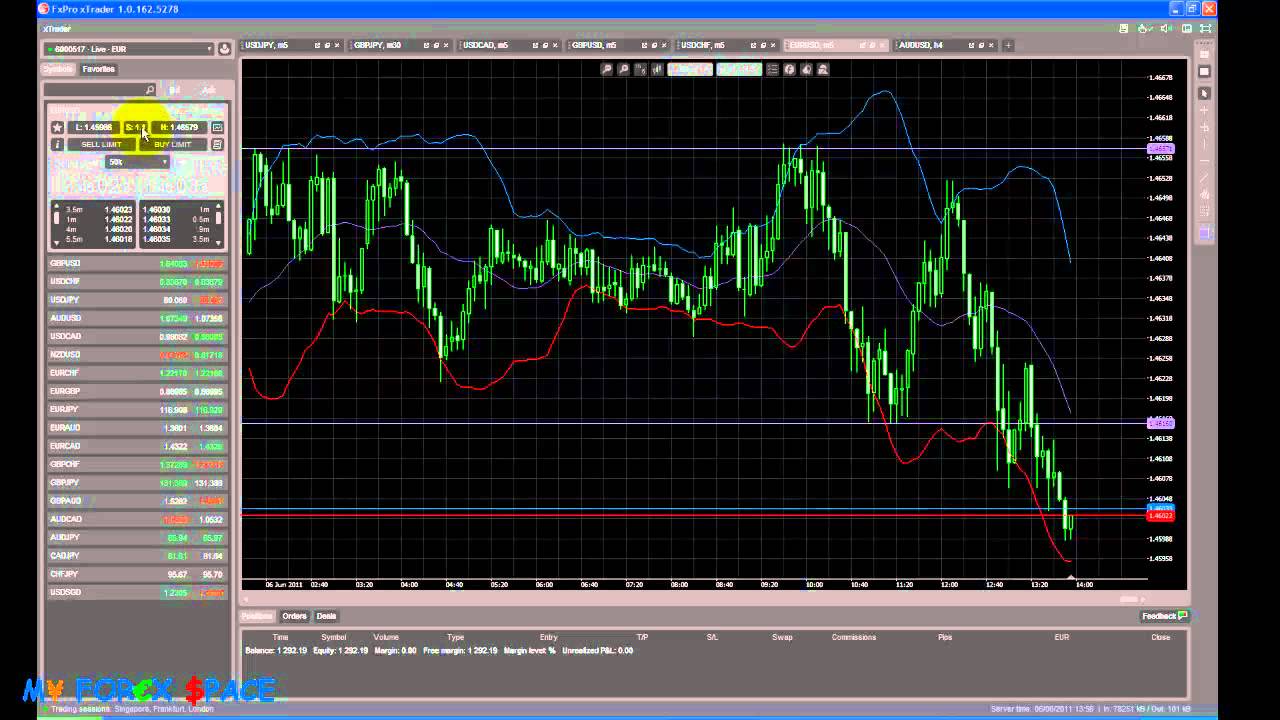Click the single-chart layout icon in right sidebar
1280x720 pixels.
coord(1204,71)
